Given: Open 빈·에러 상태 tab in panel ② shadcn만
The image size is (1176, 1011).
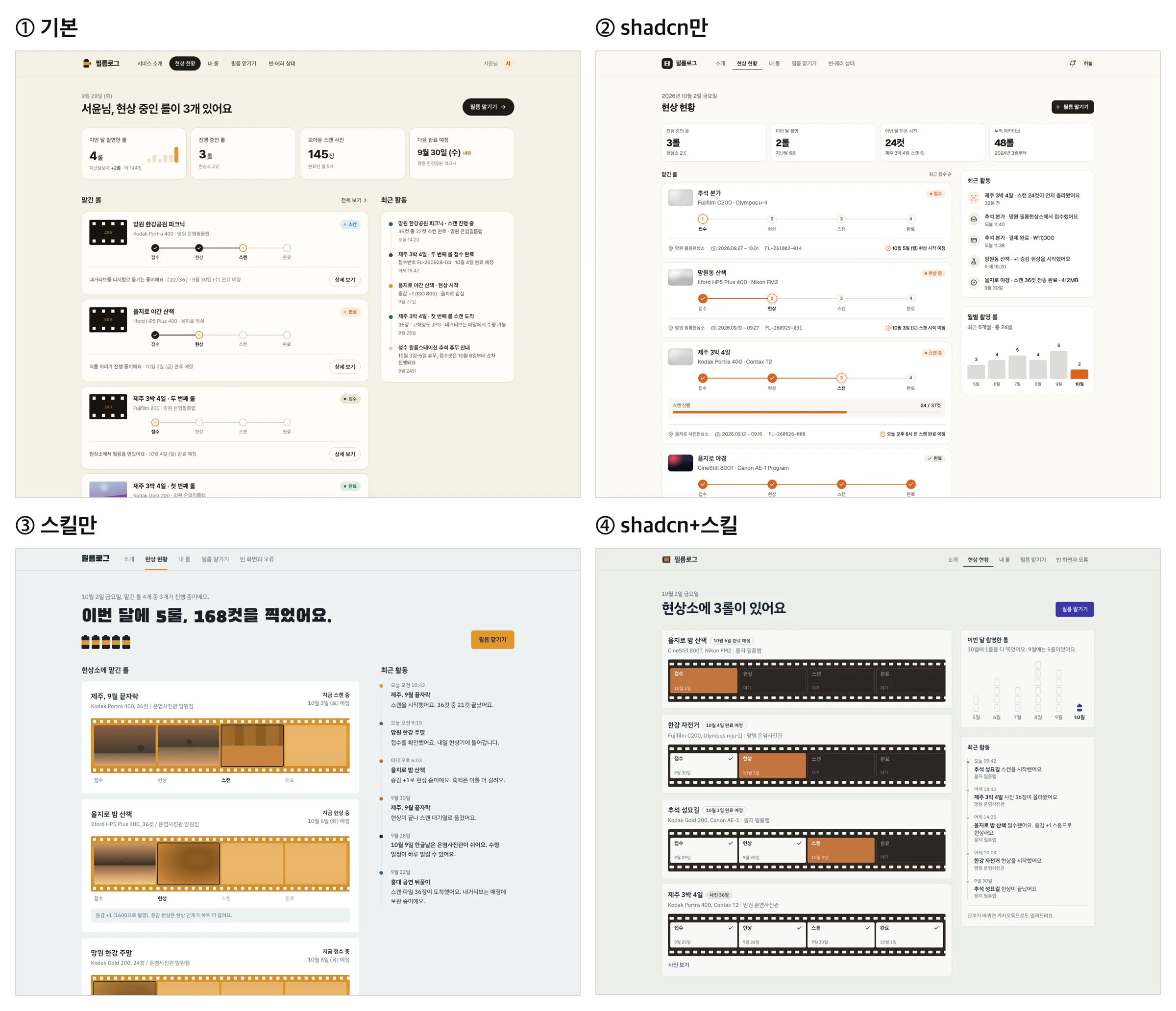Looking at the screenshot, I should [841, 64].
